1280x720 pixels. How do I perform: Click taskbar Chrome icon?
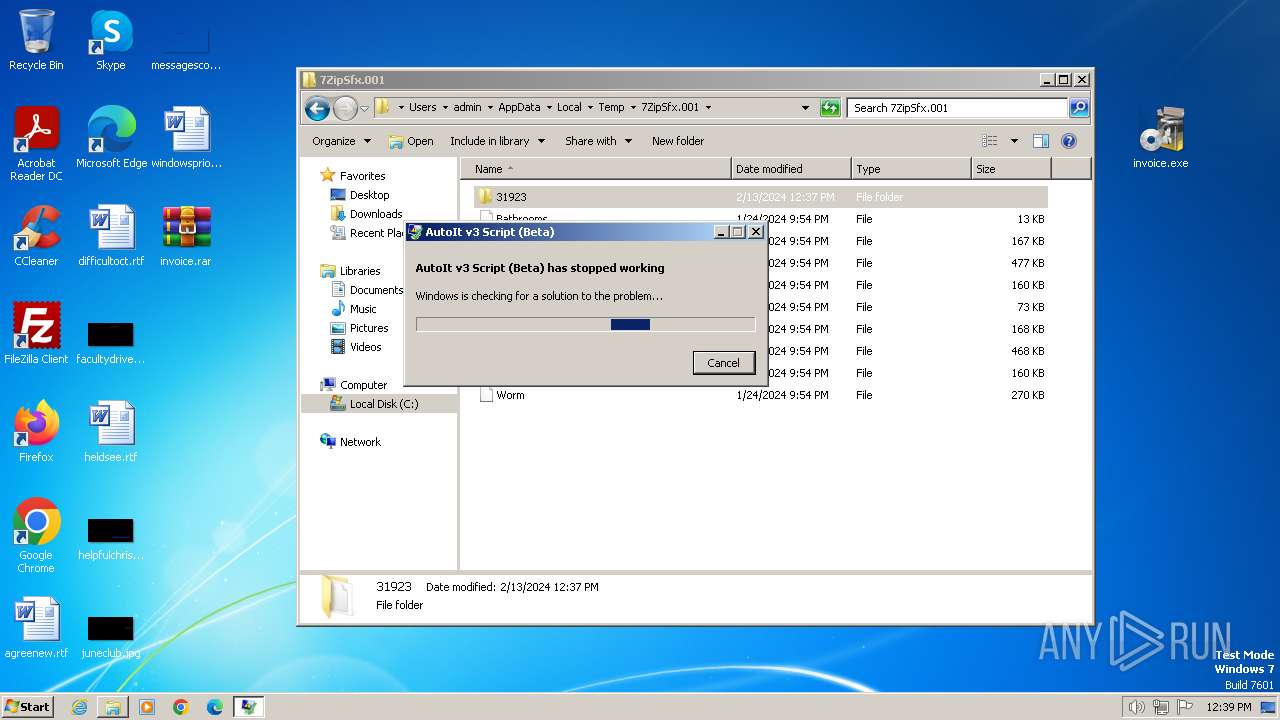[181, 707]
